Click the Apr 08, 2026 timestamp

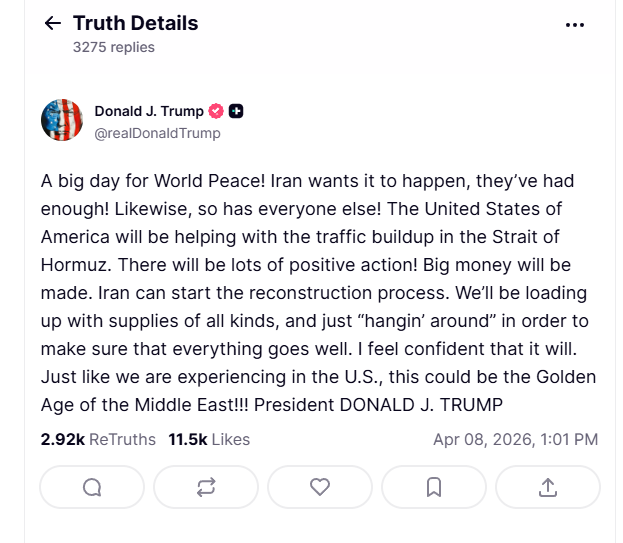pos(515,439)
